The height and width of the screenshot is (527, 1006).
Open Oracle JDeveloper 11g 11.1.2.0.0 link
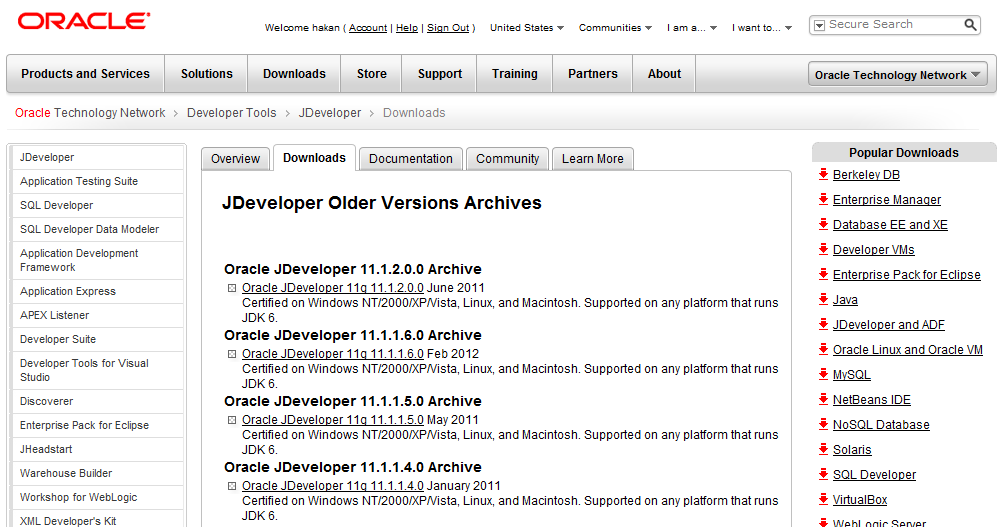(332, 288)
